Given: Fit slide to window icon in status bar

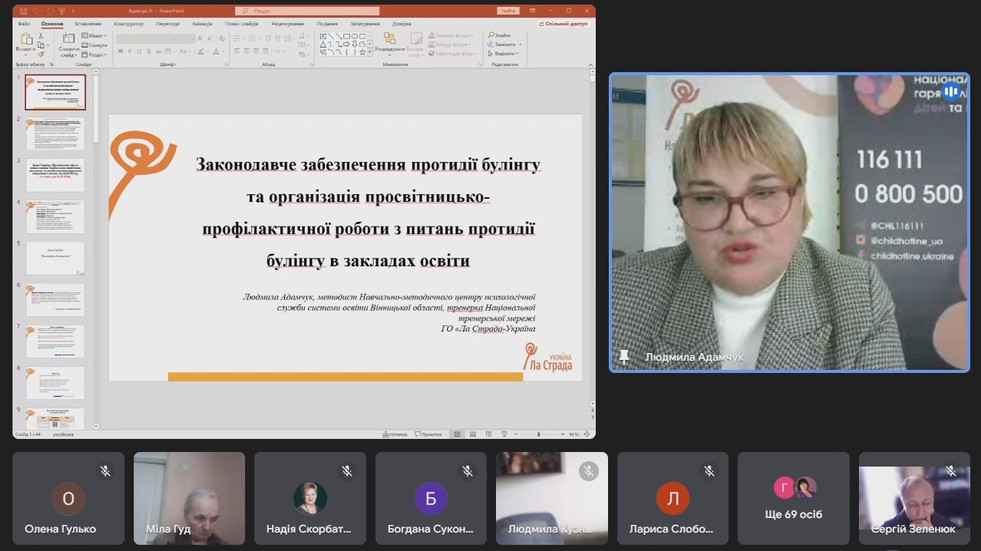Looking at the screenshot, I should tap(586, 434).
